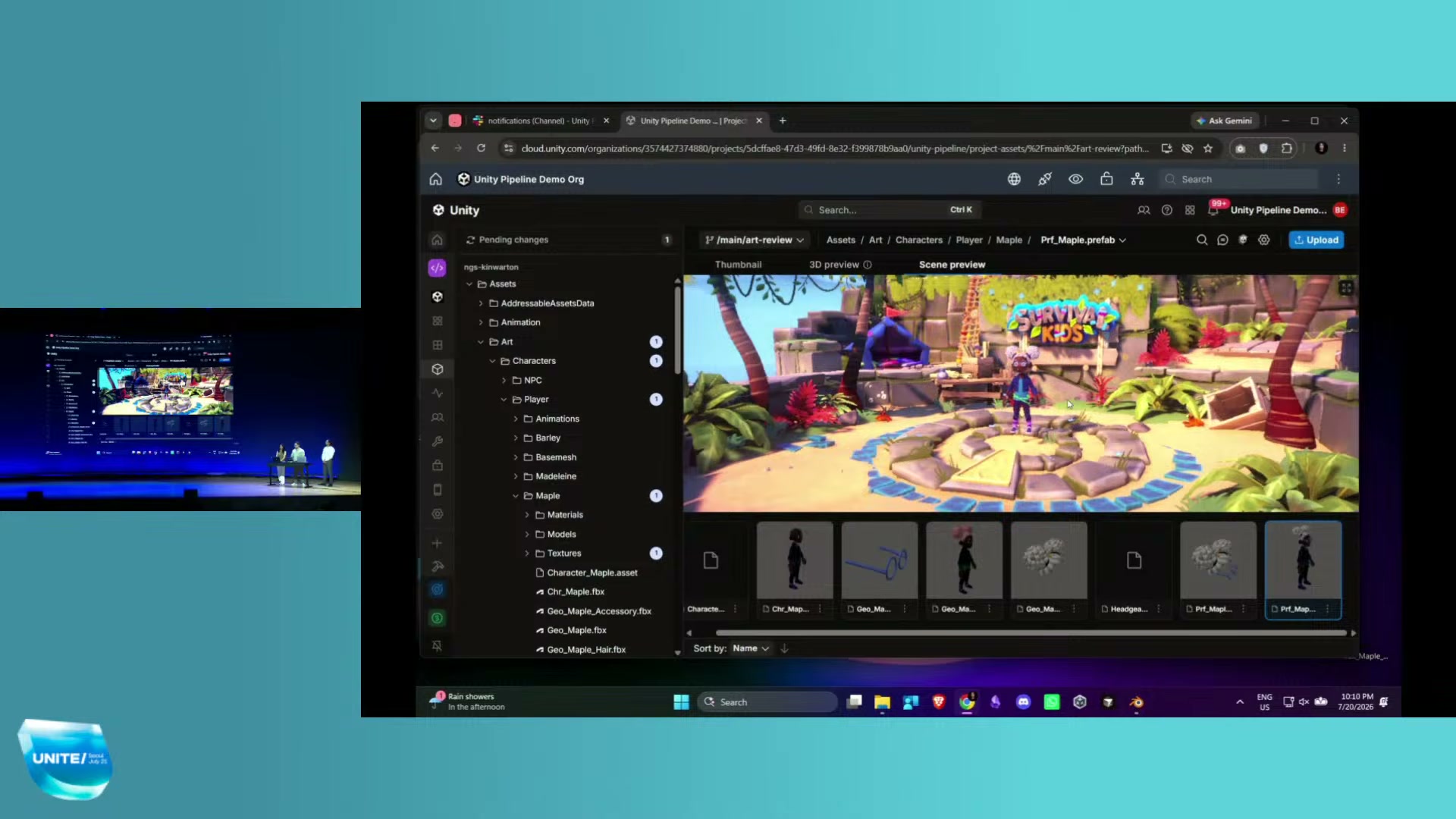Open the apps grid icon

point(1190,210)
